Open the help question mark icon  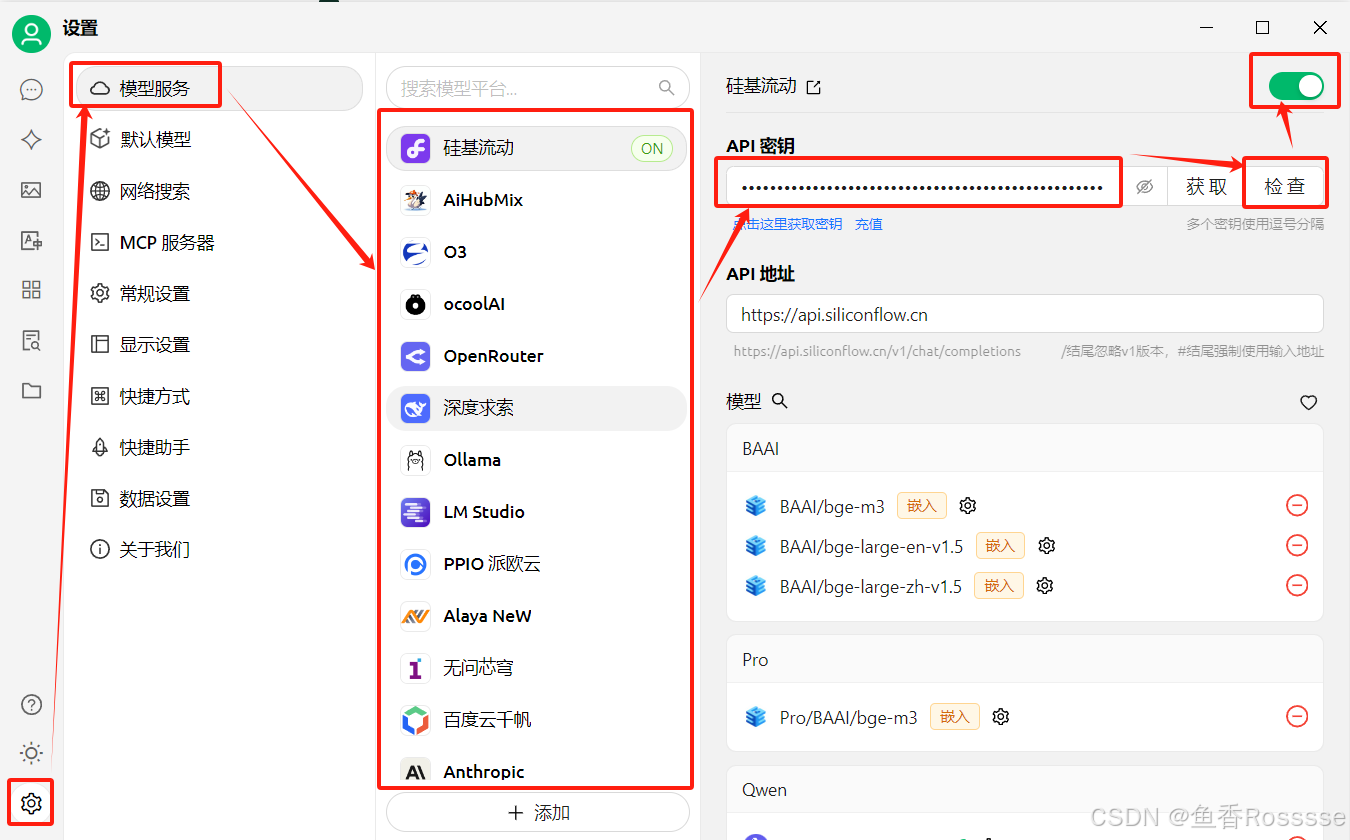(31, 704)
